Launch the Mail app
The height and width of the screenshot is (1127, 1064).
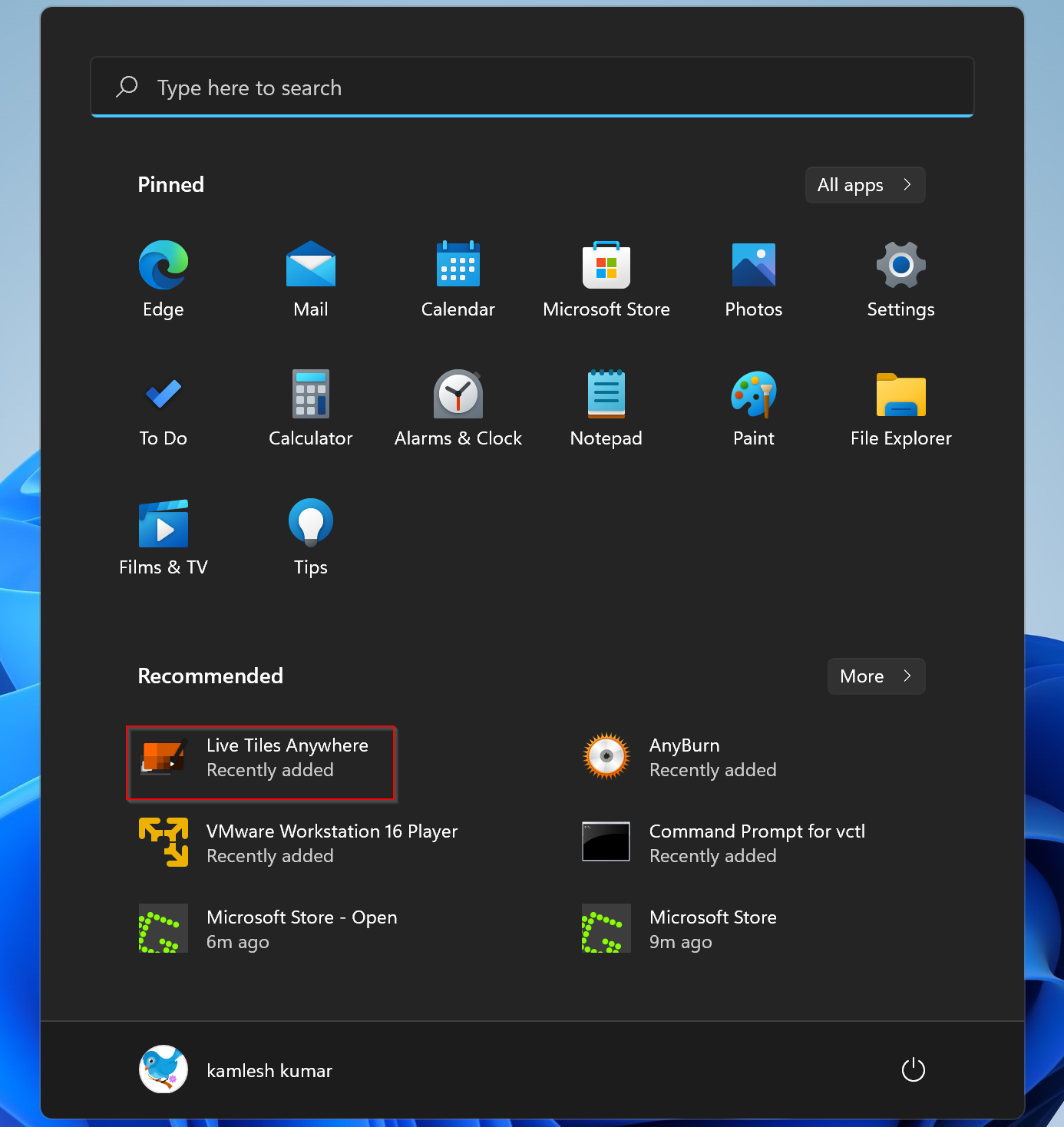(x=311, y=279)
